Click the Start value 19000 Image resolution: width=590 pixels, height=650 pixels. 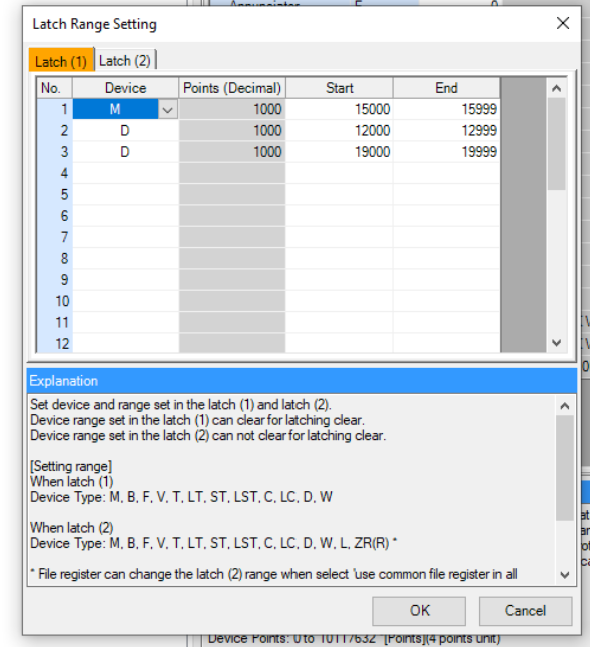339,152
